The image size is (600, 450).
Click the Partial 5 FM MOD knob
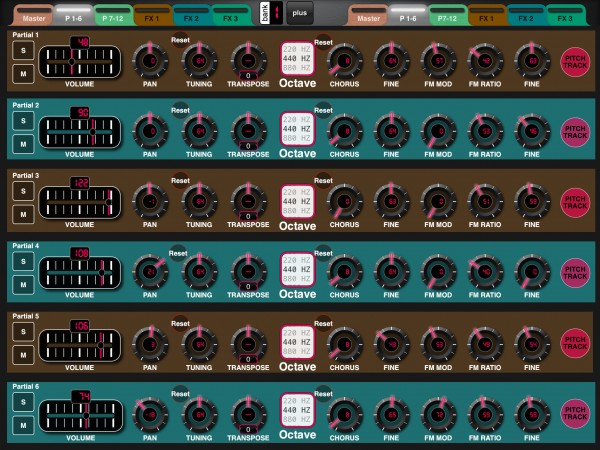pyautogui.click(x=438, y=344)
